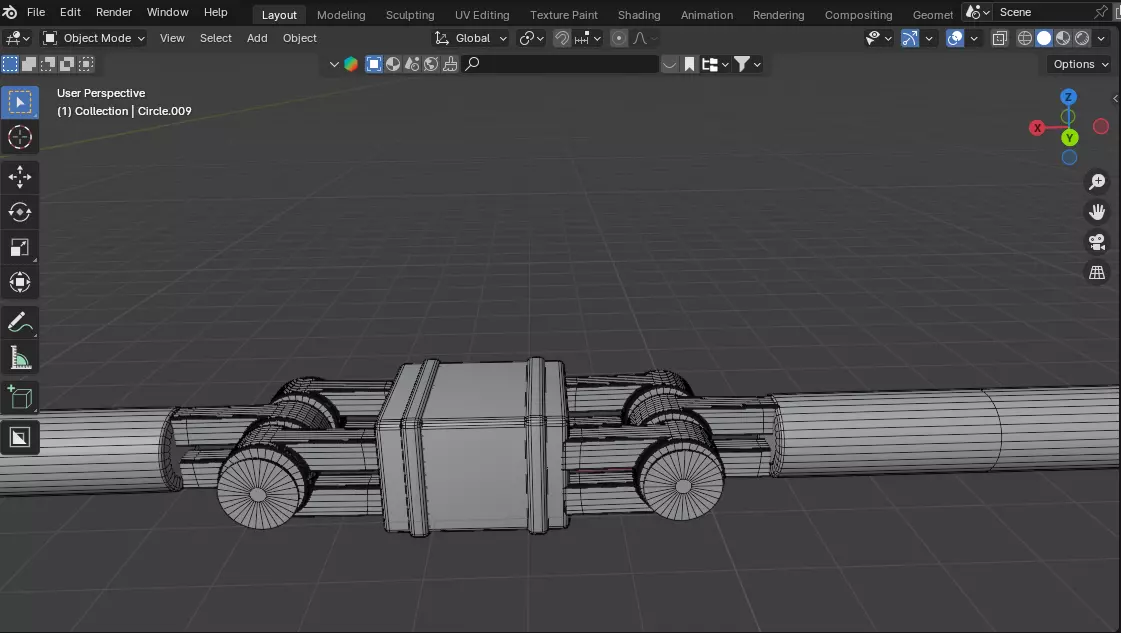Switch perspective/orthographic with grid icon
The width and height of the screenshot is (1121, 633).
1097,273
